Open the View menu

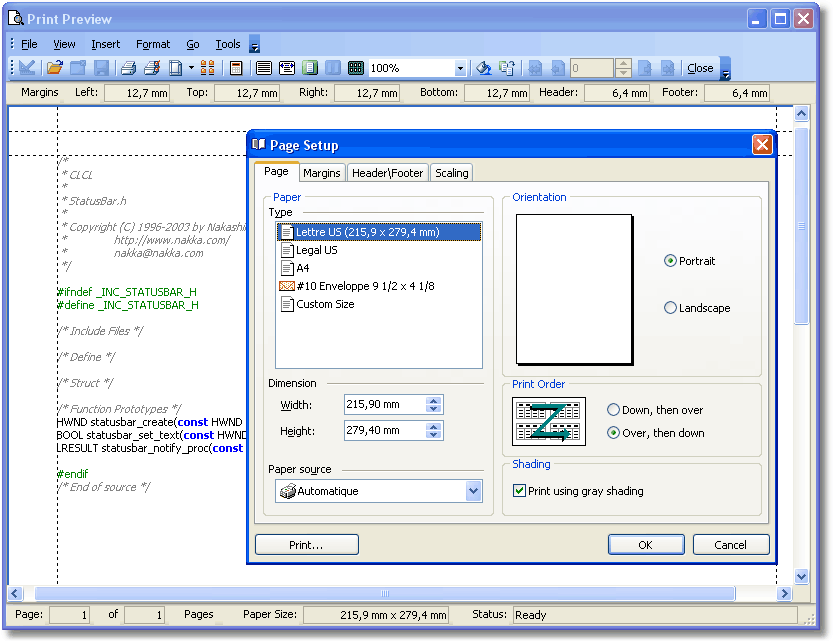[64, 44]
